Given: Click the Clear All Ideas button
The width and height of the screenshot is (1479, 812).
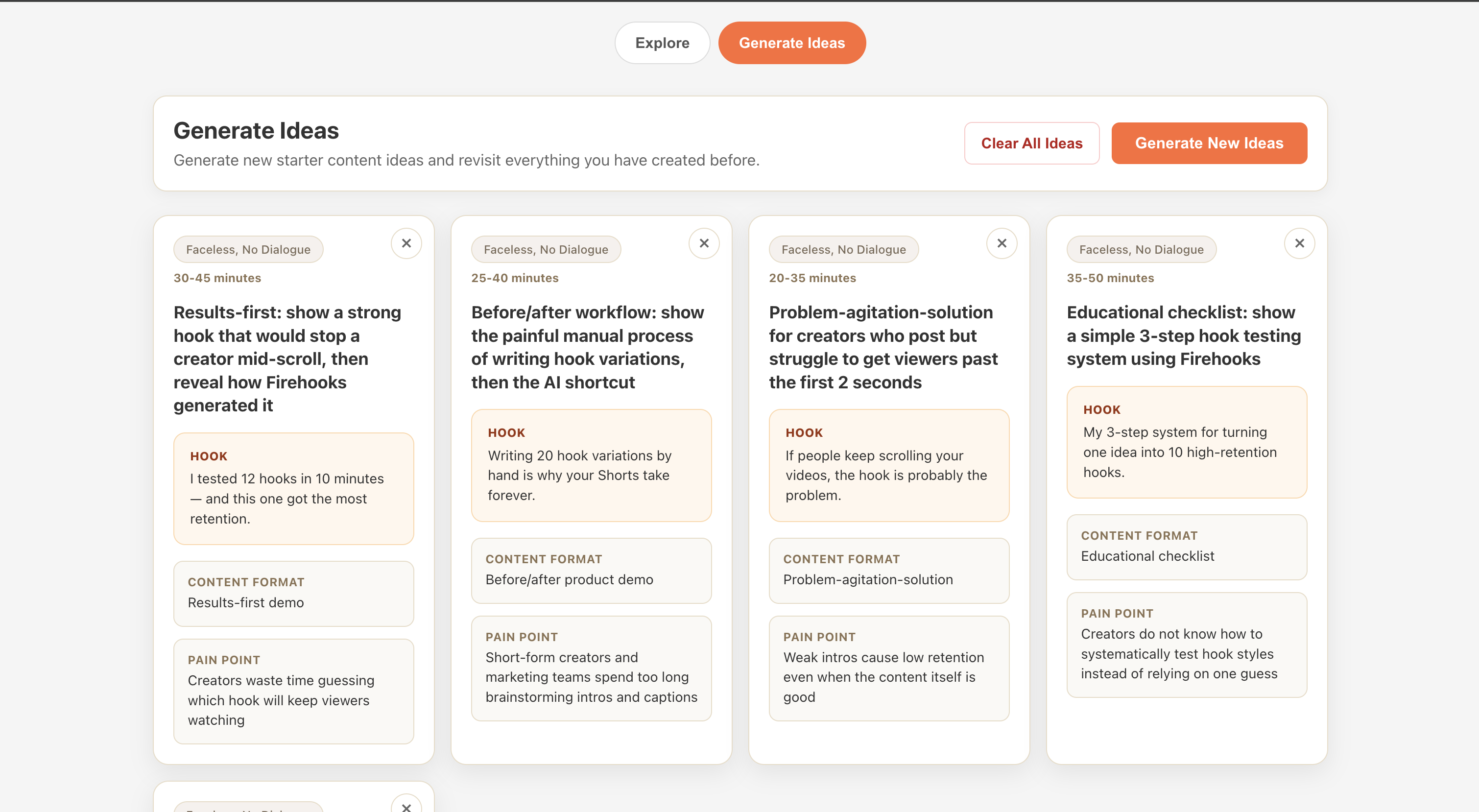Looking at the screenshot, I should pos(1031,143).
